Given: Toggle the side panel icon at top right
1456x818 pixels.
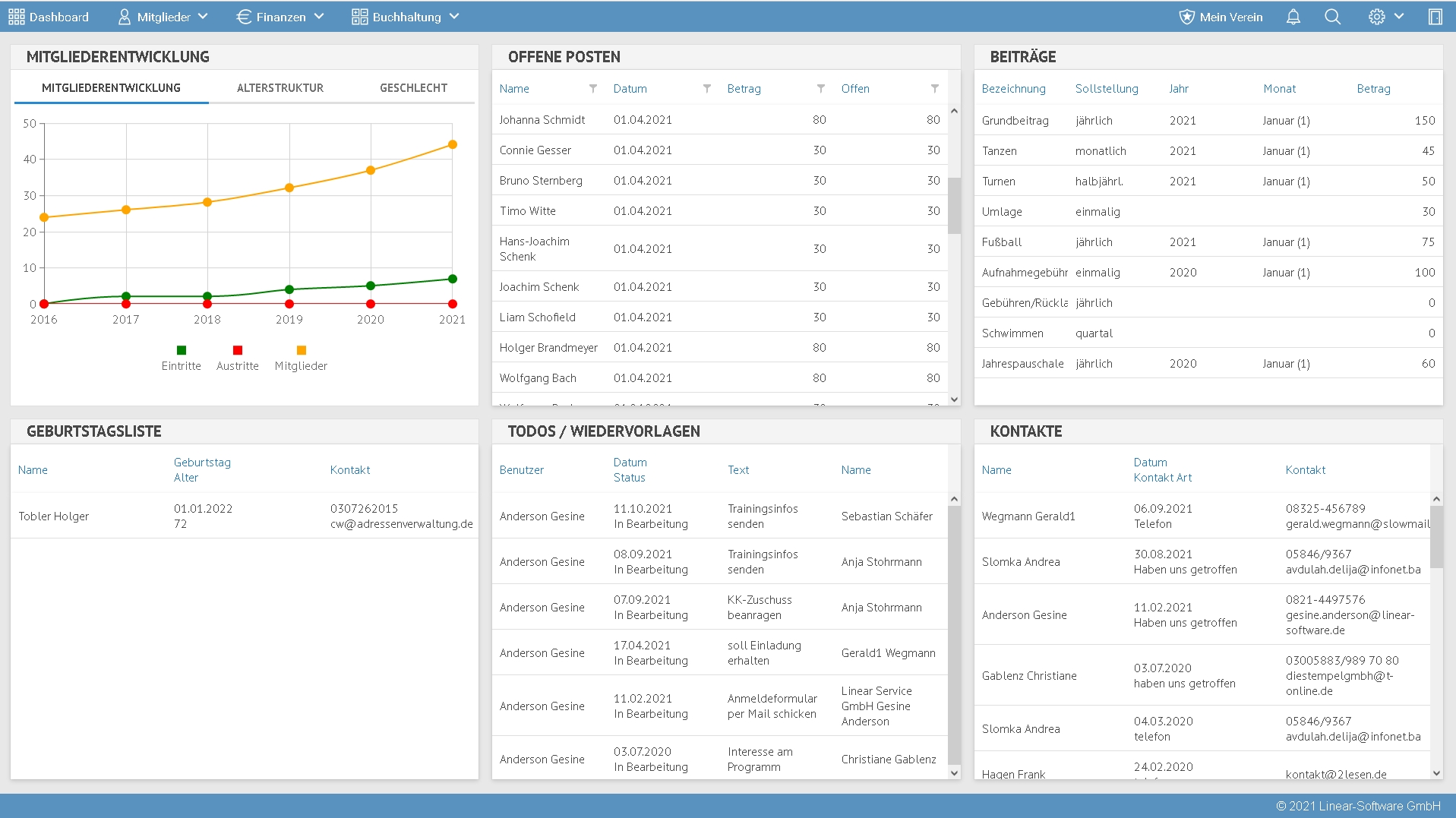Looking at the screenshot, I should 1435,17.
